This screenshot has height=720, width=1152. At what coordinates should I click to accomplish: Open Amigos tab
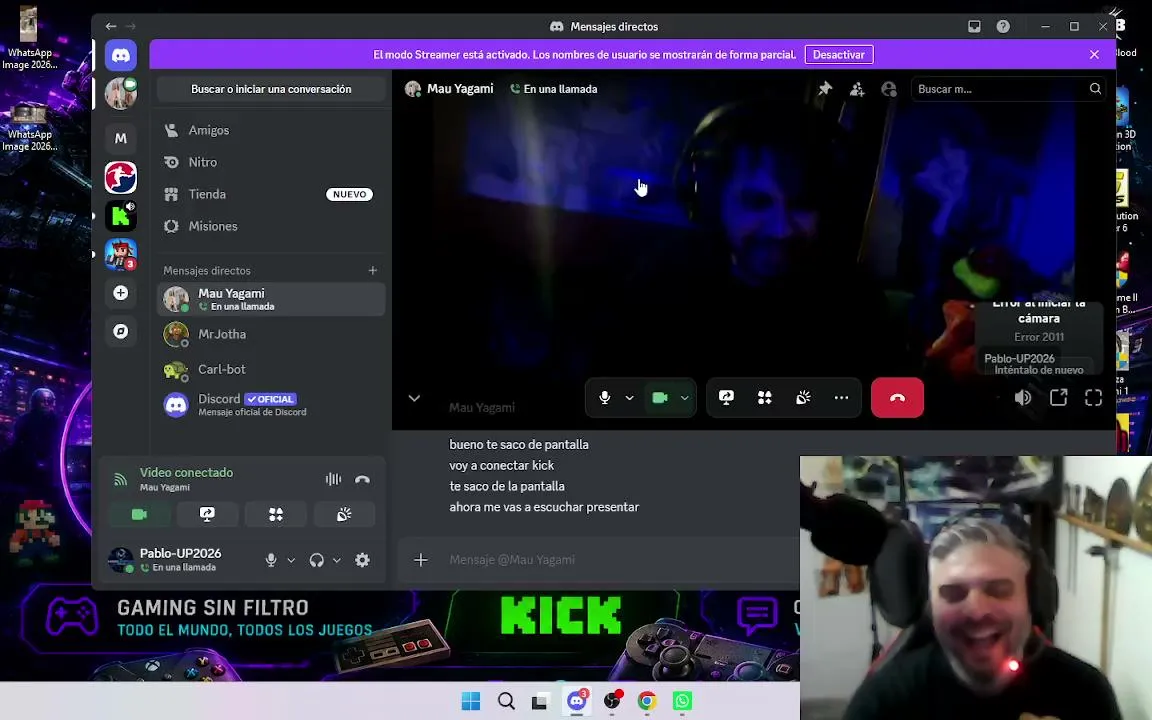point(270,130)
